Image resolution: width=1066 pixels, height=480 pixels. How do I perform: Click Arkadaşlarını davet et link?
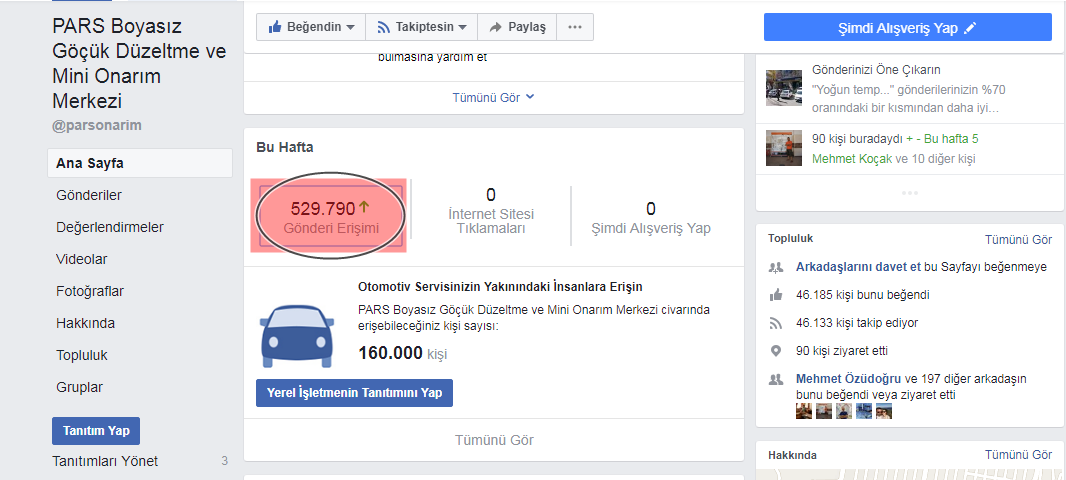858,267
